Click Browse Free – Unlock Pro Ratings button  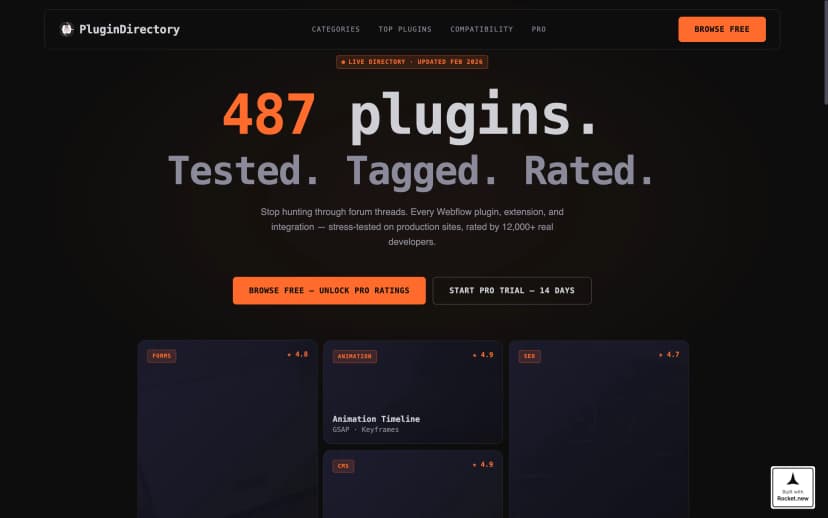point(329,290)
